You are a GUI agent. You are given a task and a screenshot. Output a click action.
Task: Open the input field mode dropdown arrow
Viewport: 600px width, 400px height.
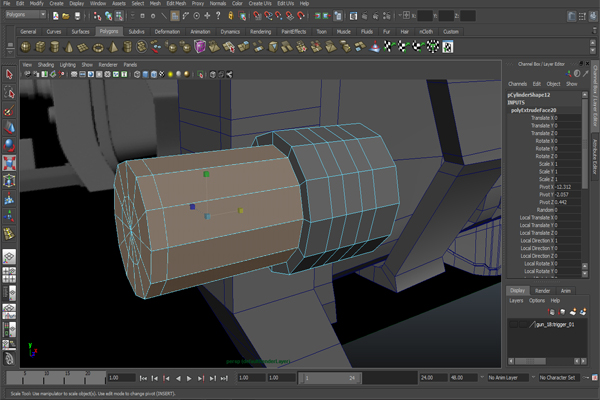(x=400, y=16)
